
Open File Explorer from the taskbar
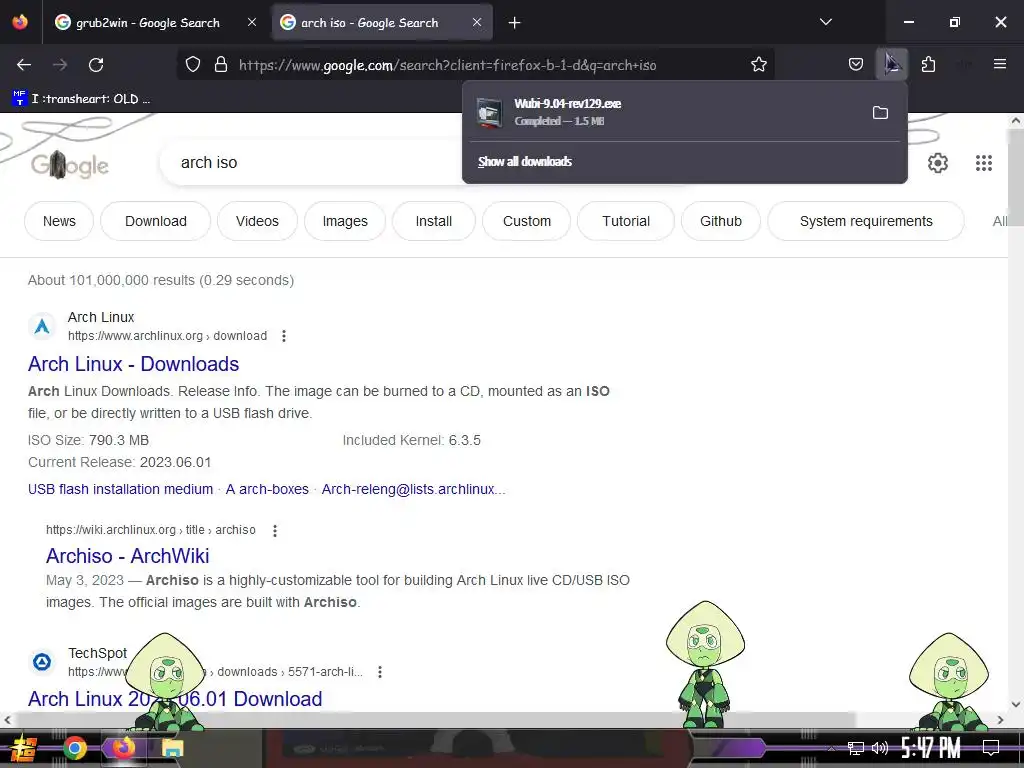(x=173, y=748)
